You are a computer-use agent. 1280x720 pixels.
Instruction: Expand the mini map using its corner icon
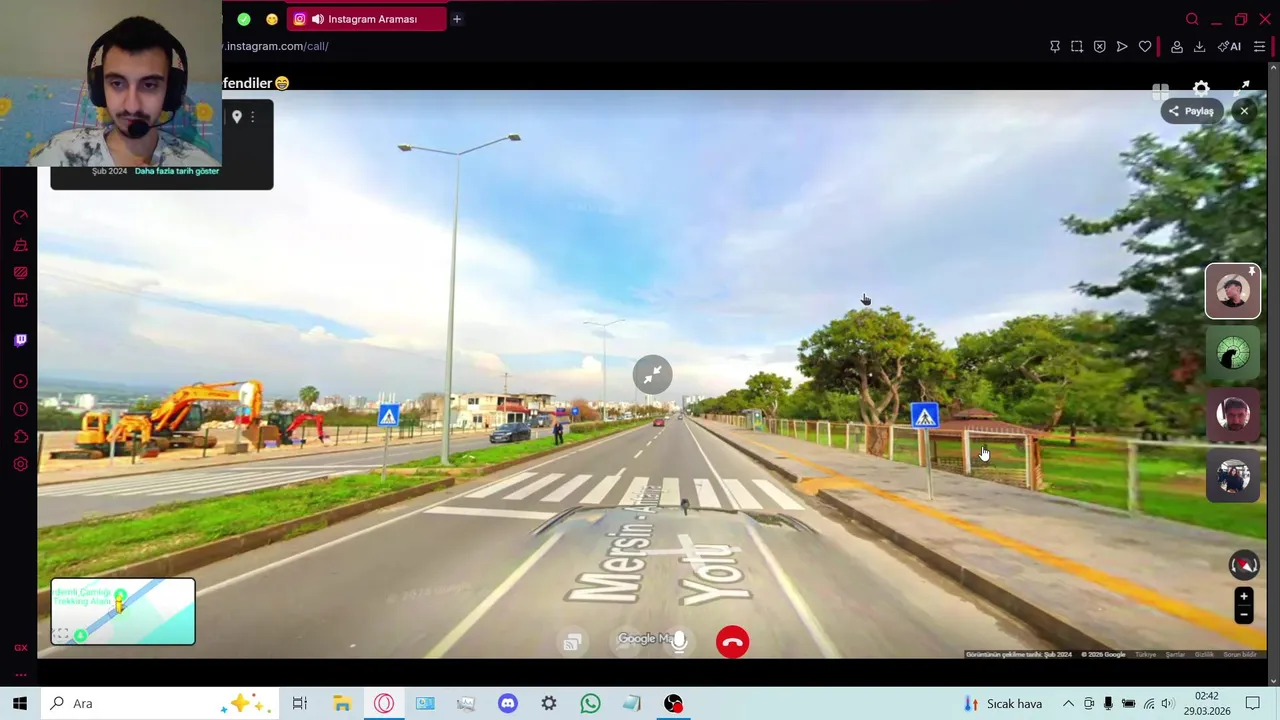[x=62, y=634]
